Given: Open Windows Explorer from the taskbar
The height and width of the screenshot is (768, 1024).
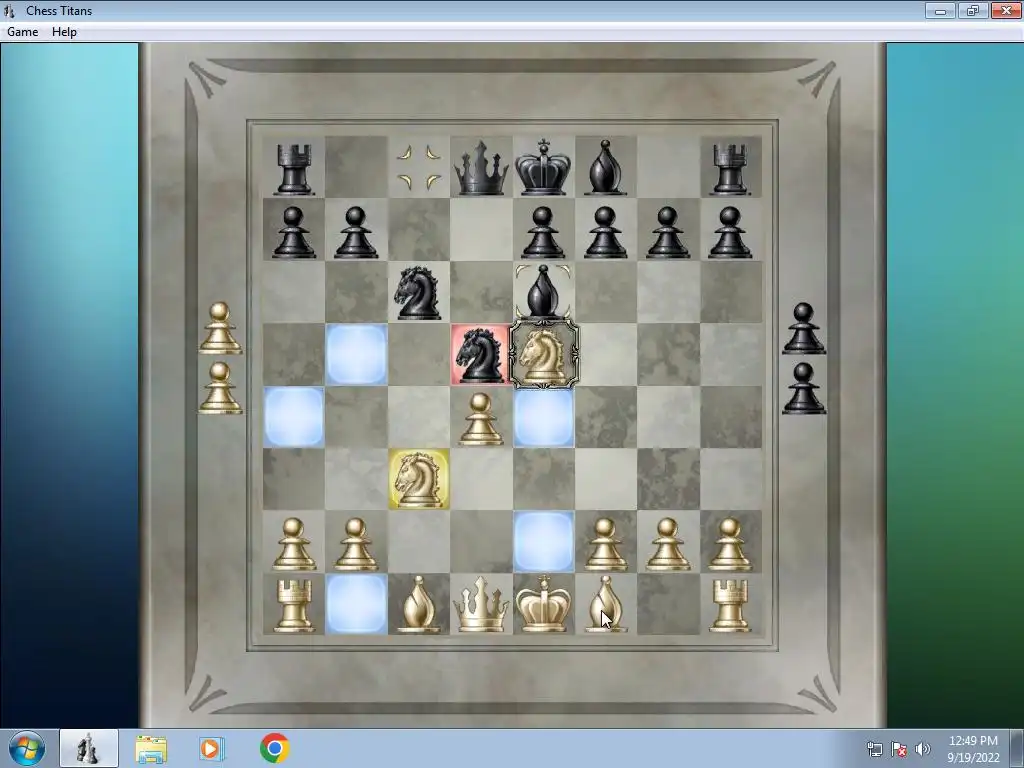Looking at the screenshot, I should pos(151,748).
